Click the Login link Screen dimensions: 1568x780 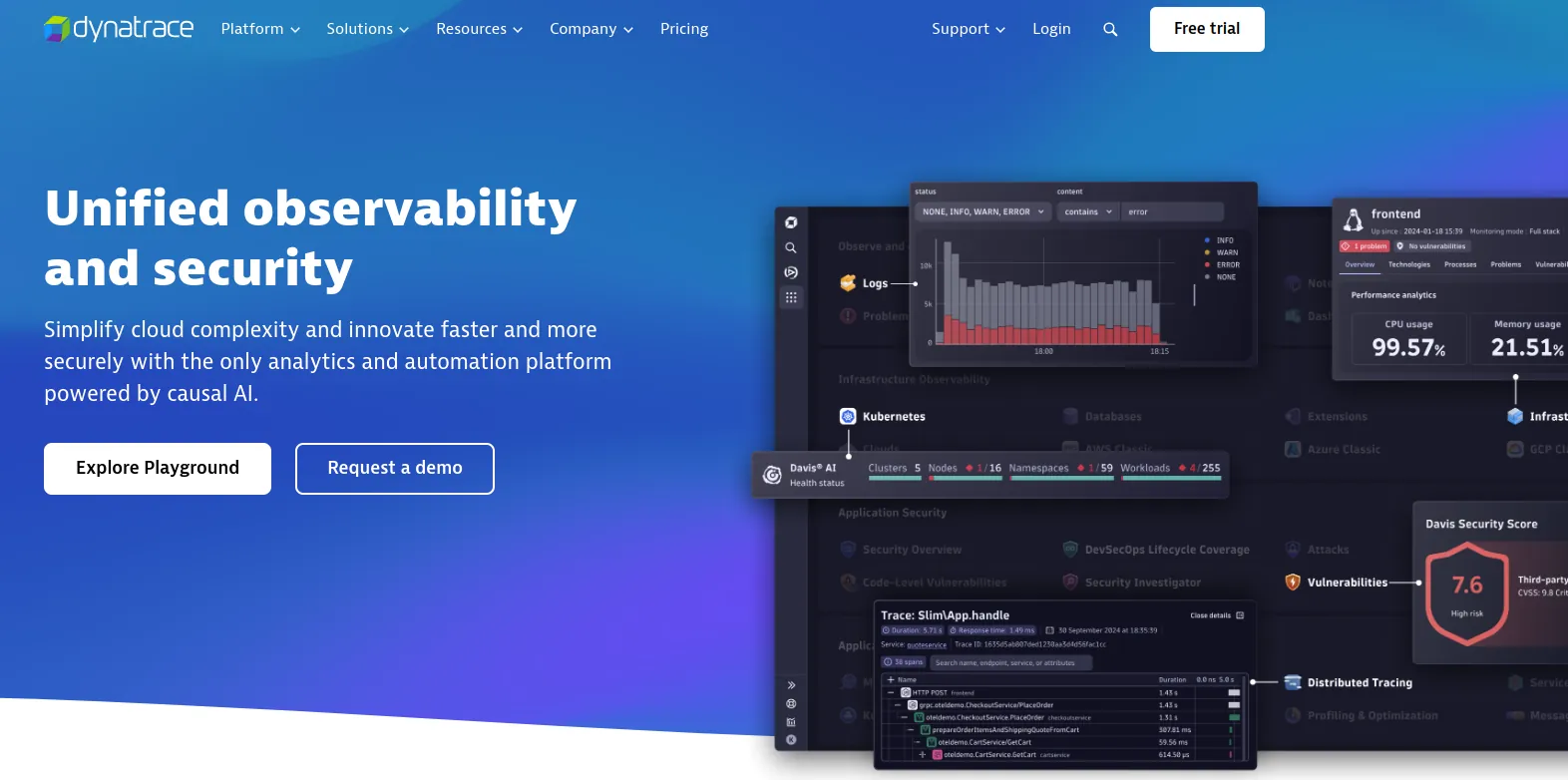1051,29
